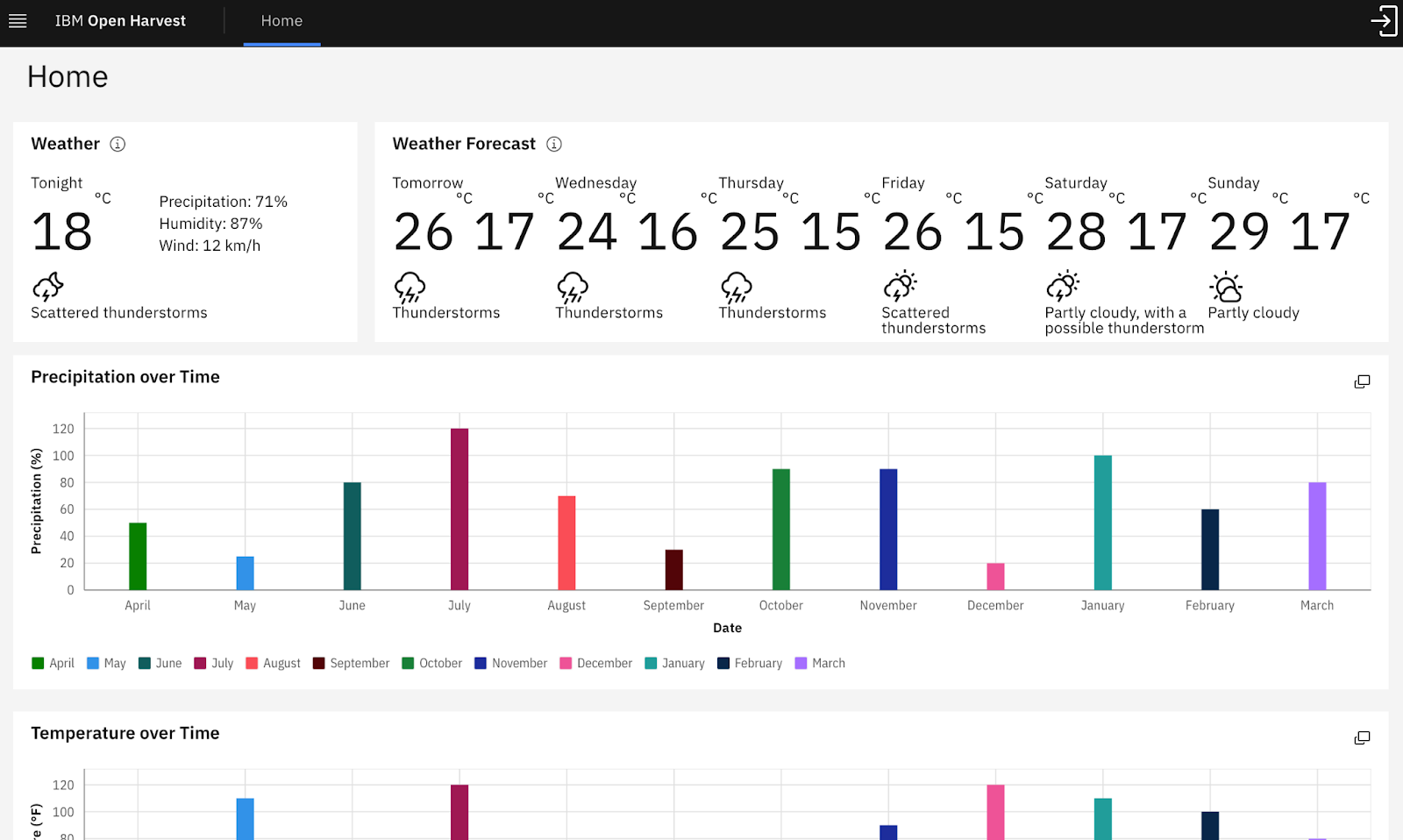Expand the Temperature over Time chart
The width and height of the screenshot is (1403, 840).
(x=1362, y=738)
